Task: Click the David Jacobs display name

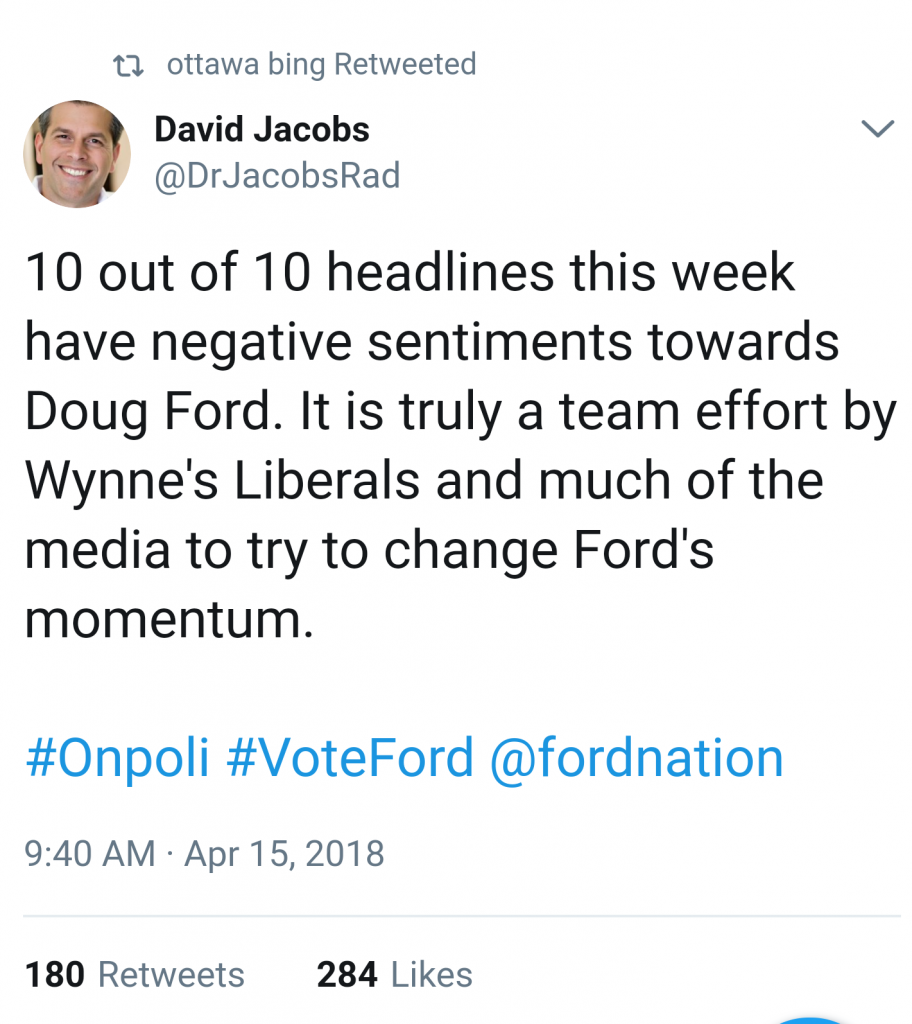Action: point(261,129)
